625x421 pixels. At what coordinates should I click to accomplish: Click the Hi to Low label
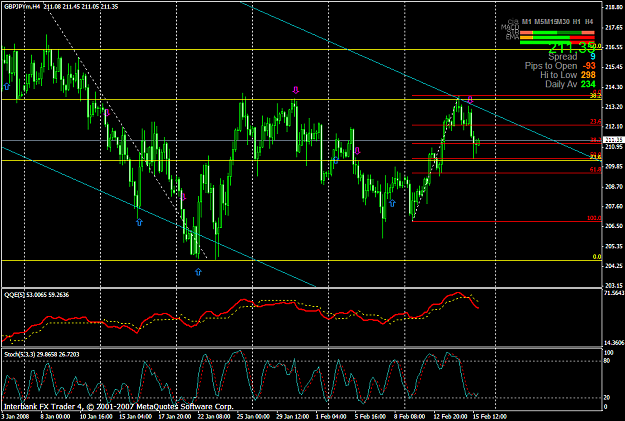click(558, 75)
